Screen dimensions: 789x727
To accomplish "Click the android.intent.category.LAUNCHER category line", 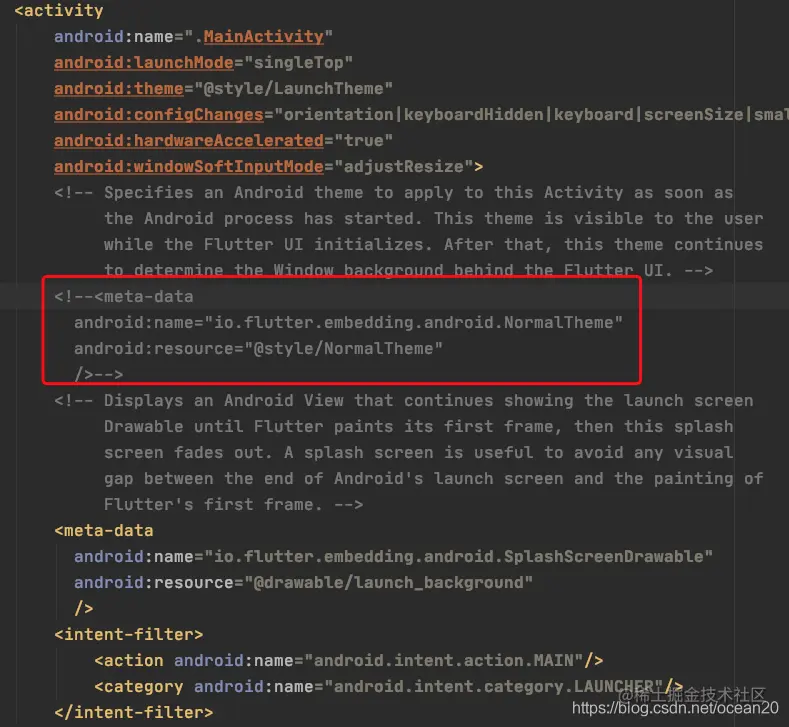I will point(388,687).
